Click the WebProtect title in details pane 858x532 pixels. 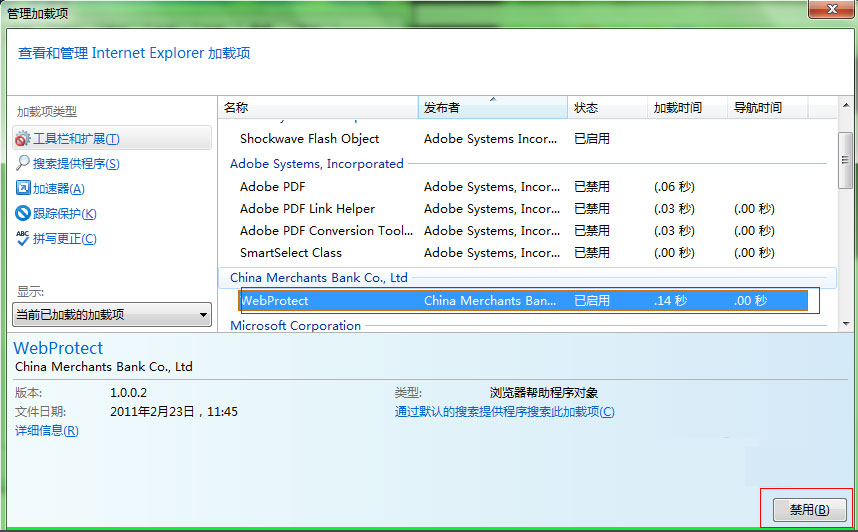click(58, 348)
